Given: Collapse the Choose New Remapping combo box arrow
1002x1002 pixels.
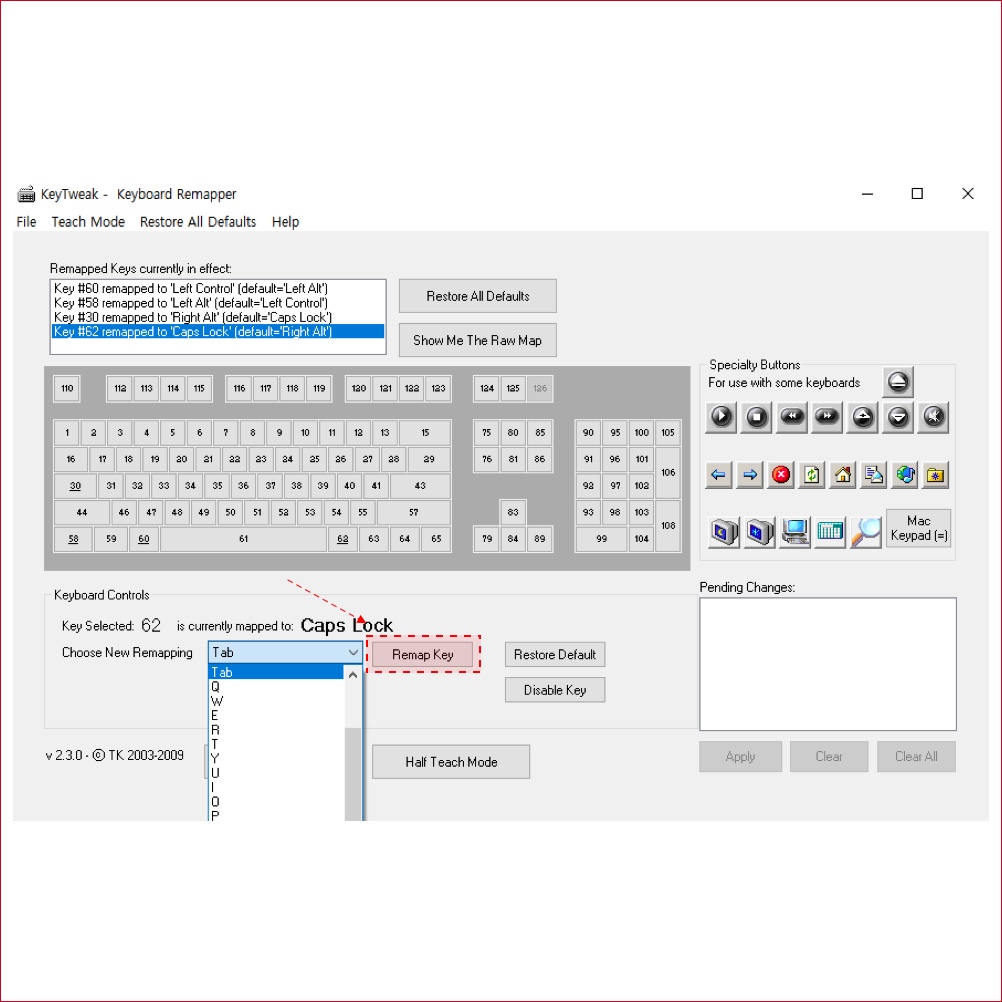Looking at the screenshot, I should click(x=353, y=652).
